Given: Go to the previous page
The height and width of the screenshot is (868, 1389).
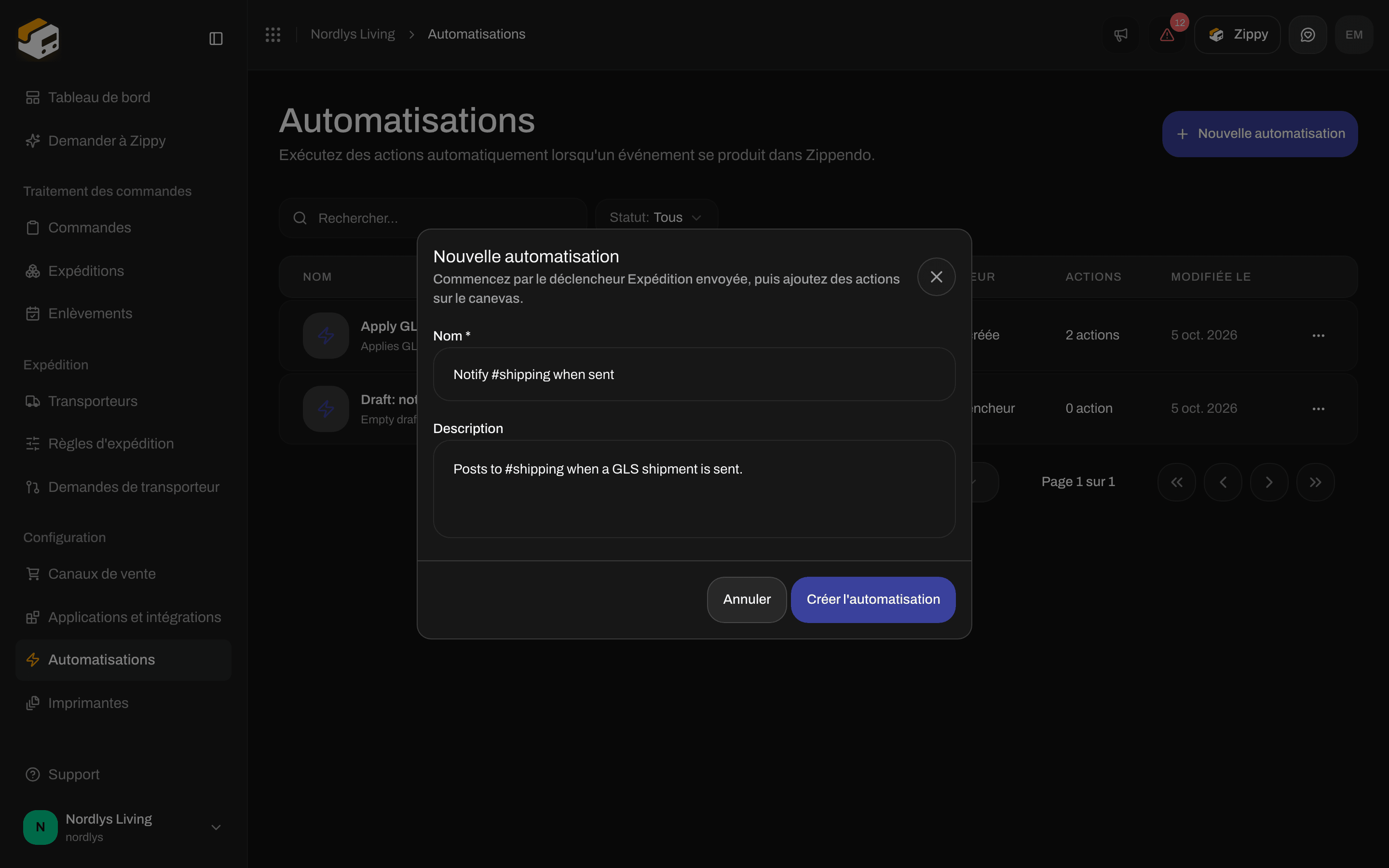Looking at the screenshot, I should click(x=1223, y=482).
